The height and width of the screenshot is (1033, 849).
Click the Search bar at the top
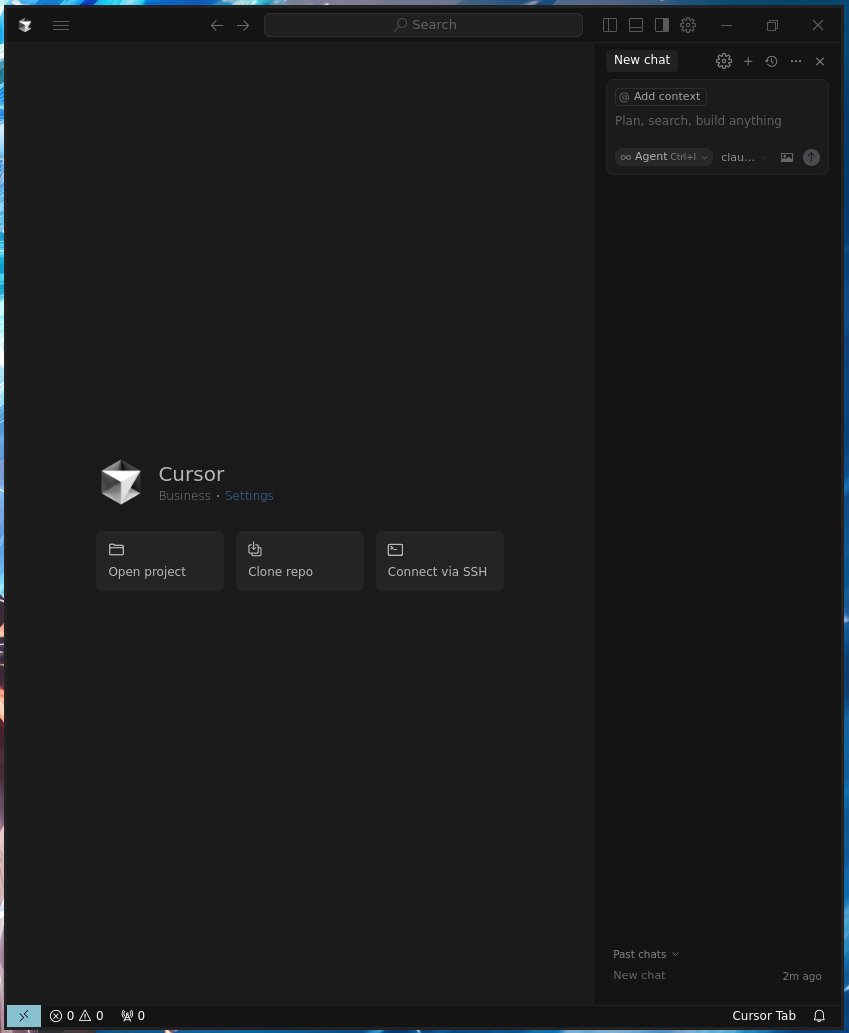tap(422, 24)
